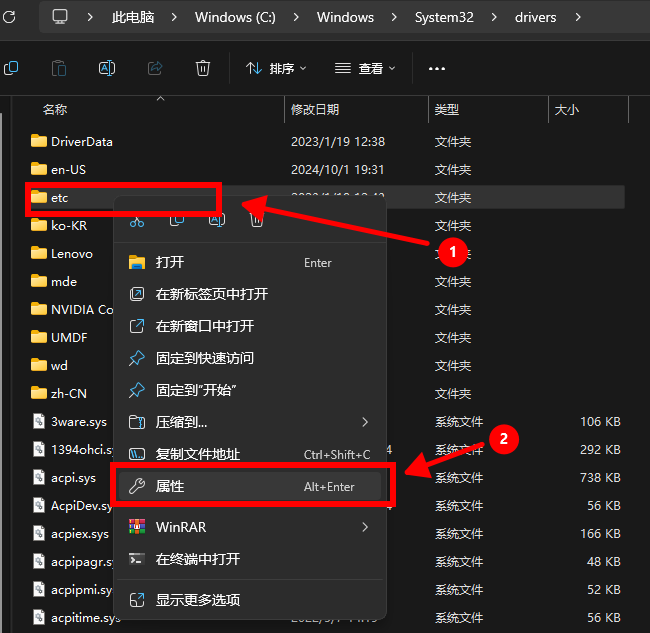
Task: Click the share icon in toolbar
Action: click(x=155, y=68)
